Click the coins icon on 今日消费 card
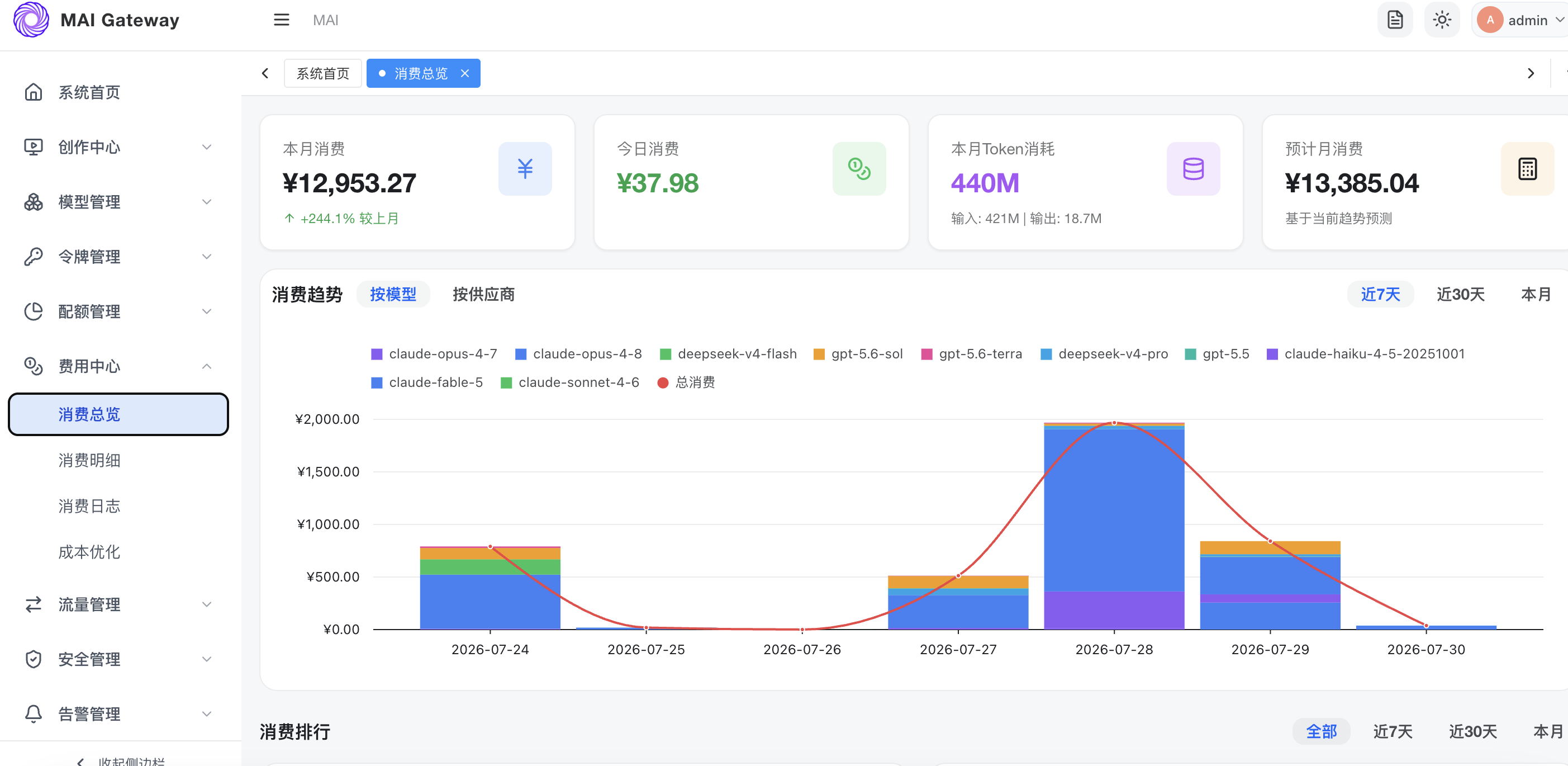This screenshot has width=1568, height=766. [859, 169]
